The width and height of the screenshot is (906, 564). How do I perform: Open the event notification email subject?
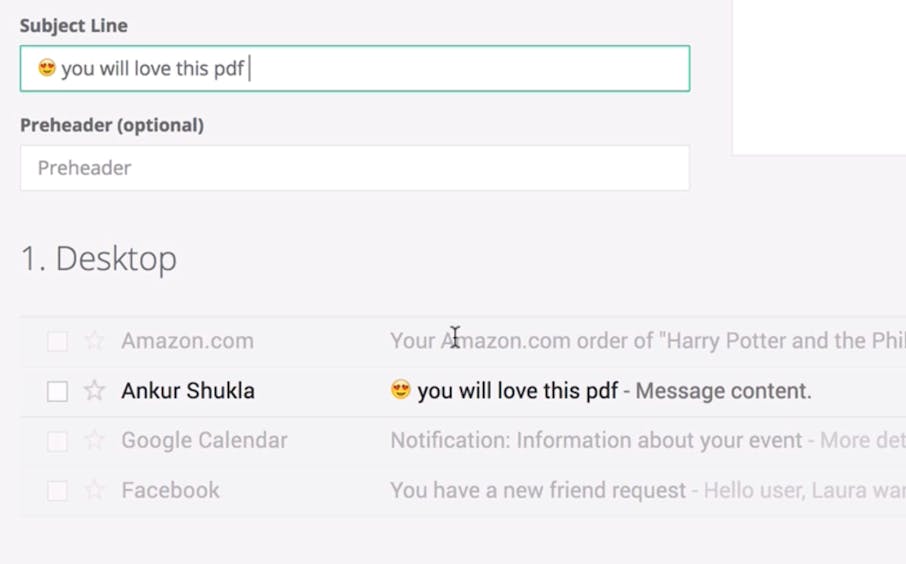click(x=596, y=441)
